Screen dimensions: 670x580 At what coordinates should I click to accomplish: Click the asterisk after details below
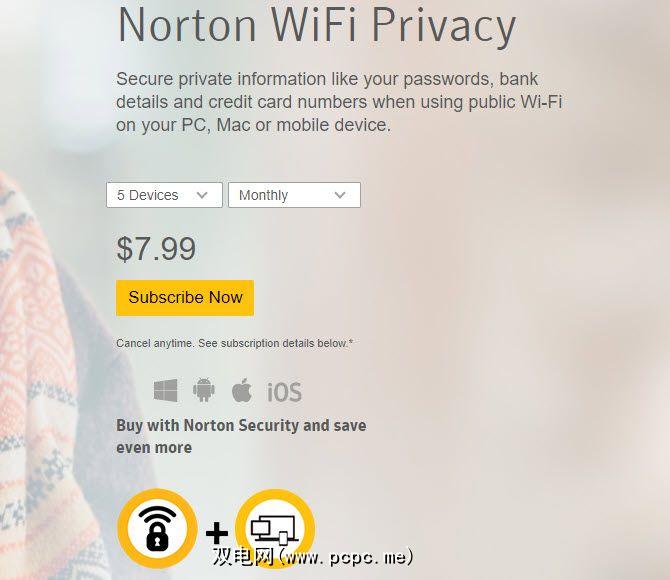coord(351,342)
